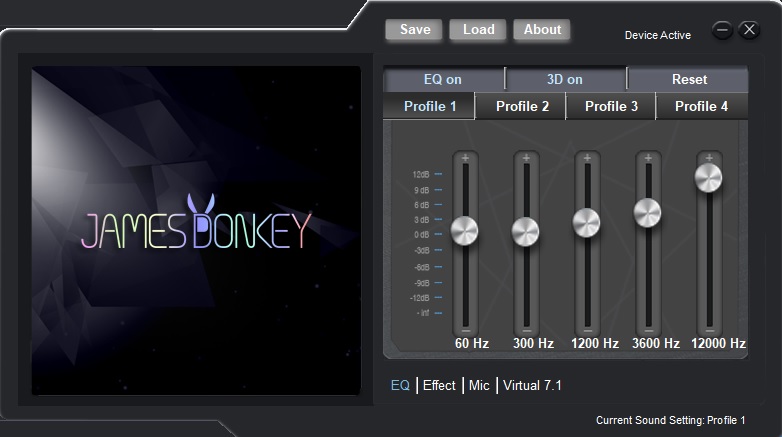Click the 12000 Hz slider knob

coord(708,178)
